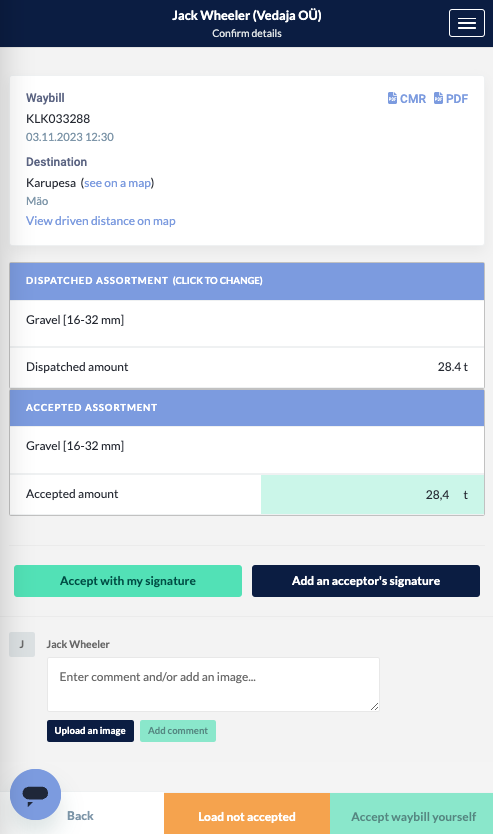
Task: Open the hamburger menu
Action: coord(466,23)
